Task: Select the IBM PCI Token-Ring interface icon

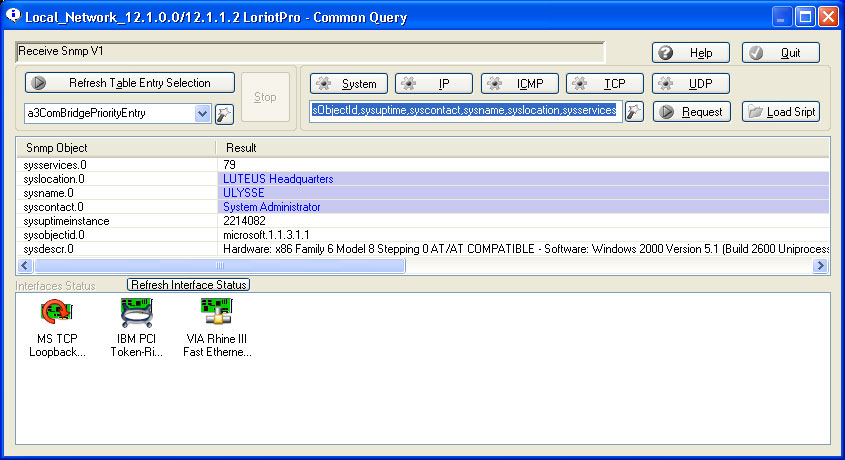Action: tap(136, 312)
